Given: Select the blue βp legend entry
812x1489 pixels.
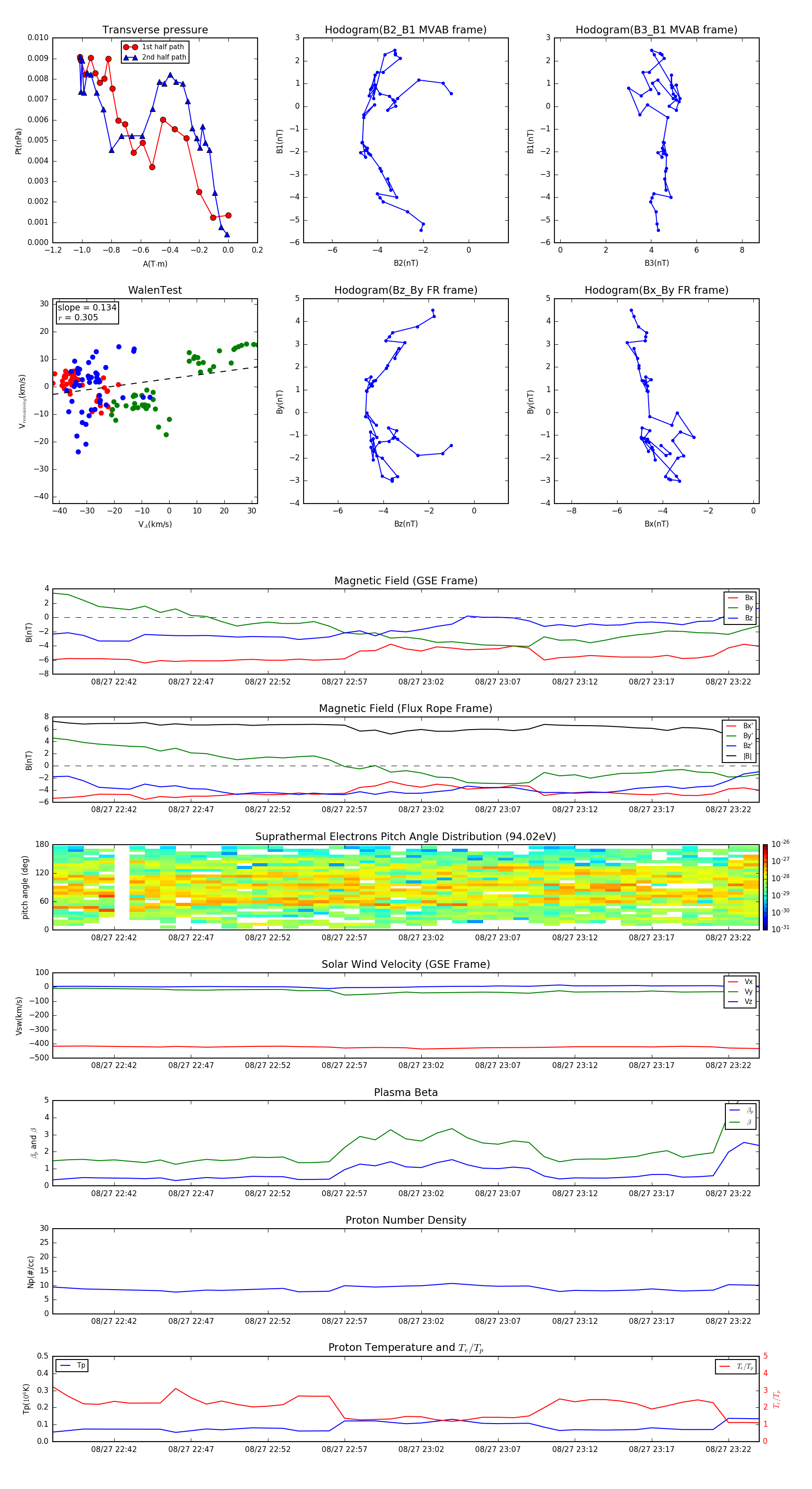Looking at the screenshot, I should click(x=741, y=1110).
